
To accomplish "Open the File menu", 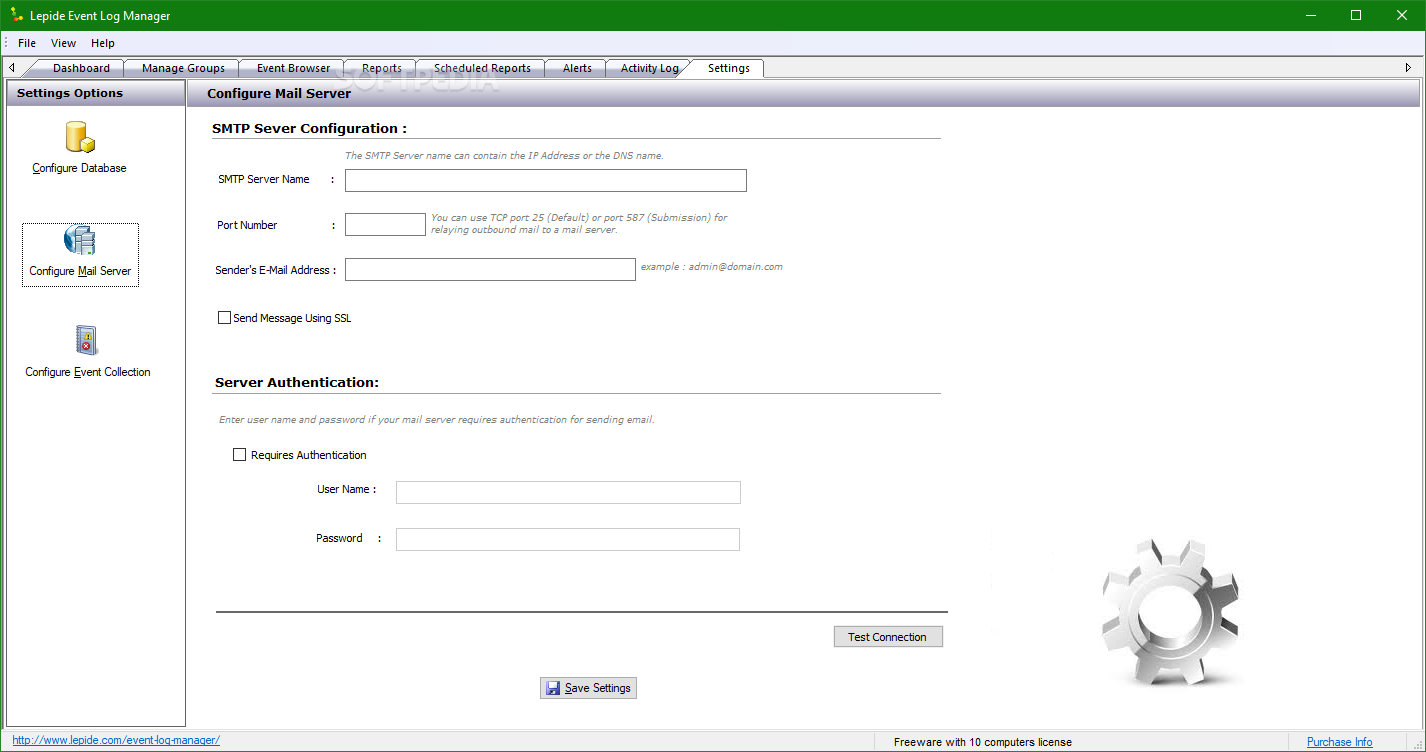I will 27,43.
